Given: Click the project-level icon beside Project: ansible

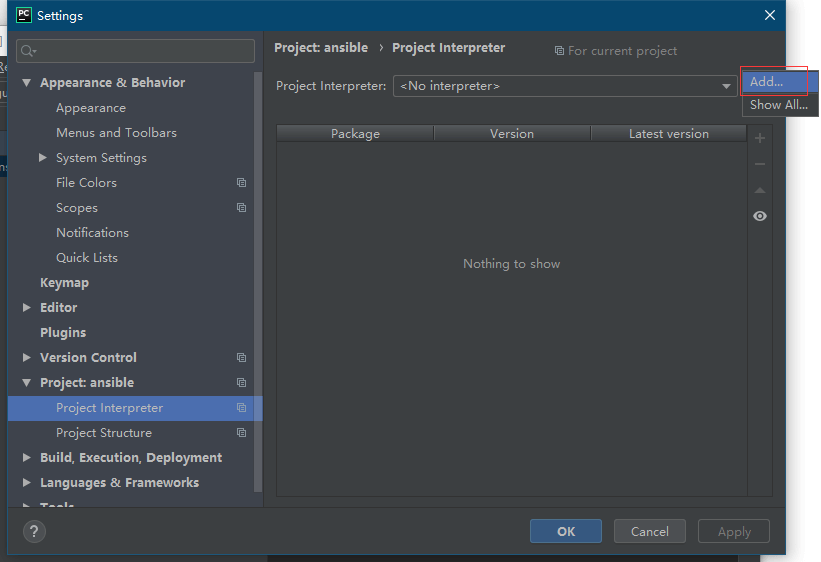Looking at the screenshot, I should click(241, 382).
